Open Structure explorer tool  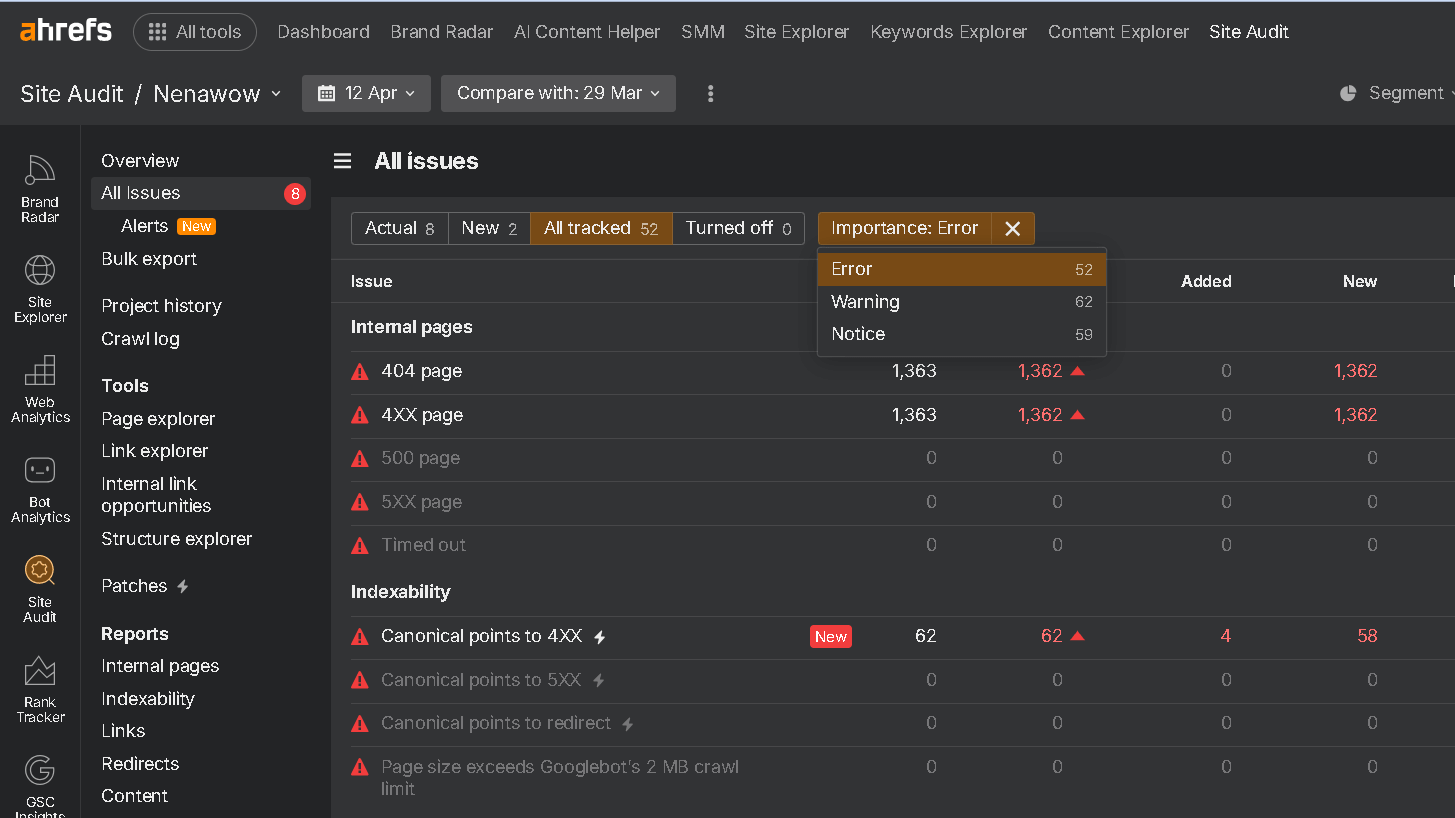pyautogui.click(x=176, y=539)
